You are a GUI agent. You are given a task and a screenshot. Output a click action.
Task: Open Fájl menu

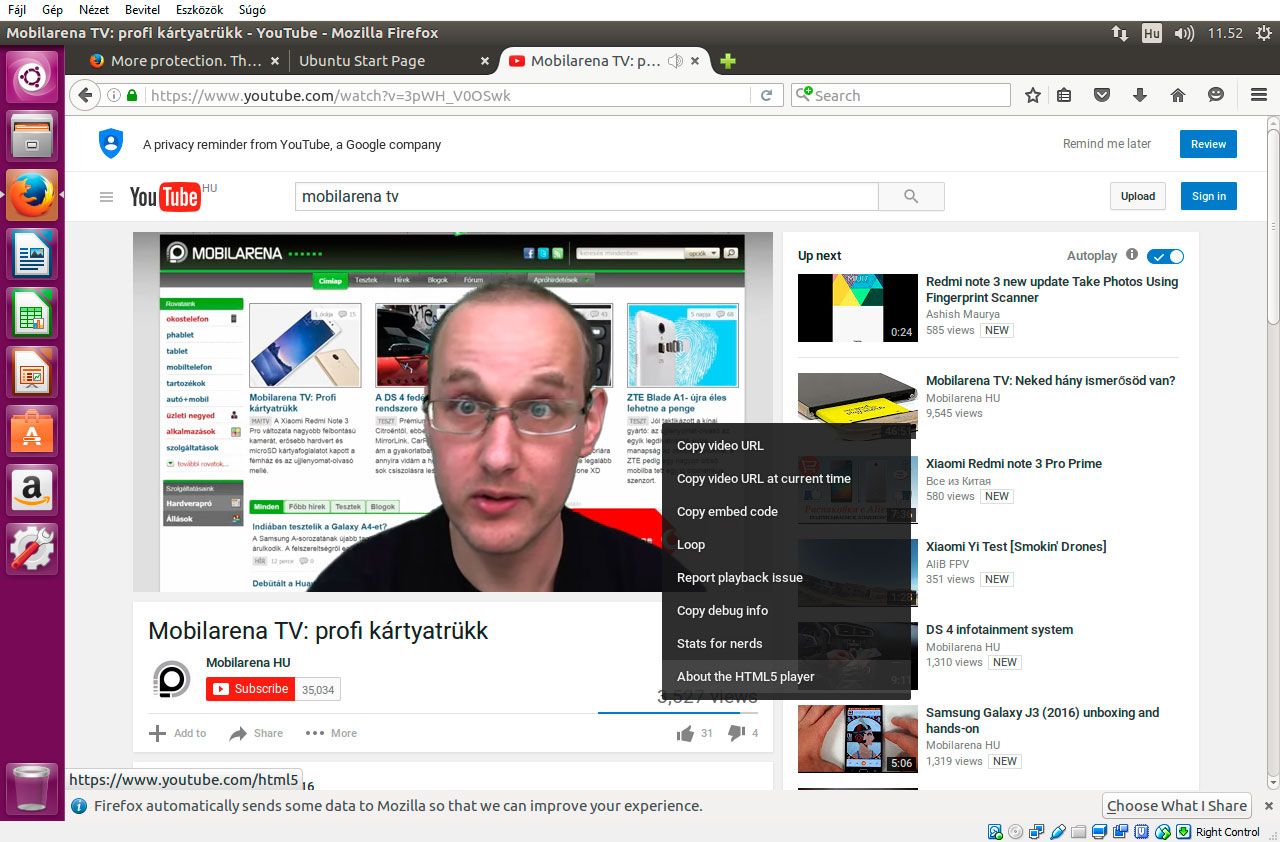tap(17, 10)
